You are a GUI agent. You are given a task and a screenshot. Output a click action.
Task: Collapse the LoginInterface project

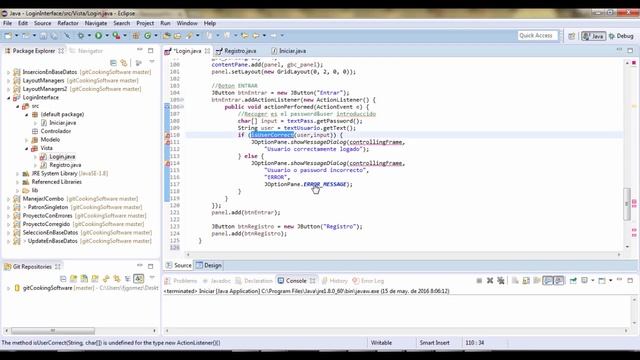click(x=9, y=98)
